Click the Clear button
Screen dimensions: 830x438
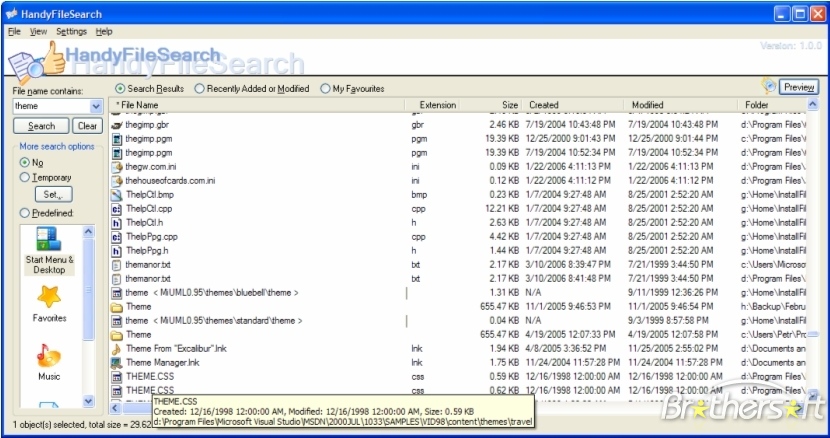point(87,126)
